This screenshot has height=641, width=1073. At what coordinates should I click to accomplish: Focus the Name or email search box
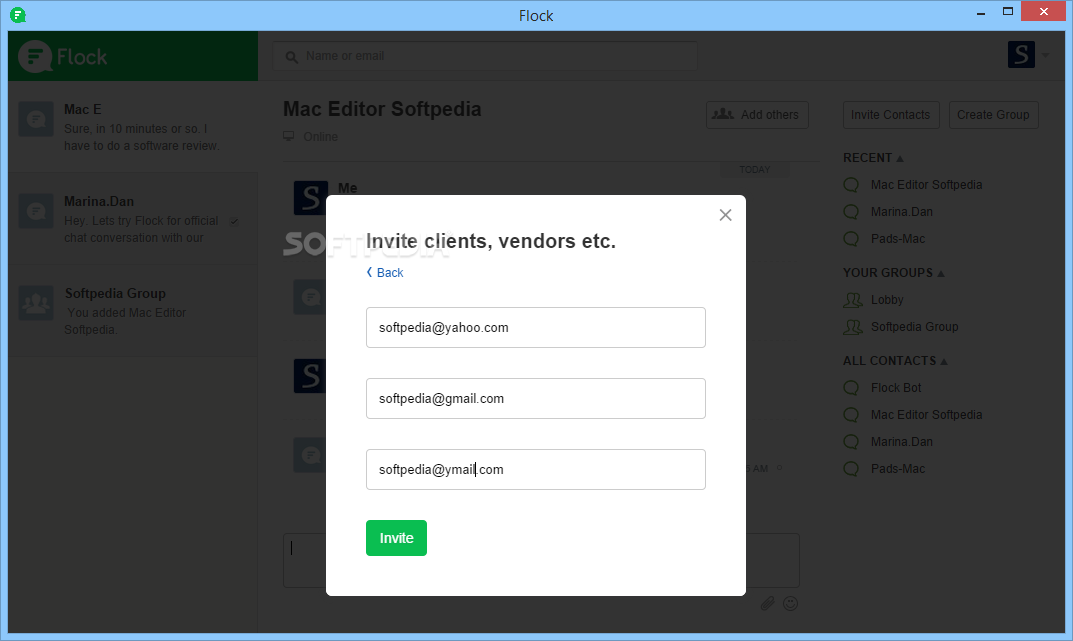[485, 56]
